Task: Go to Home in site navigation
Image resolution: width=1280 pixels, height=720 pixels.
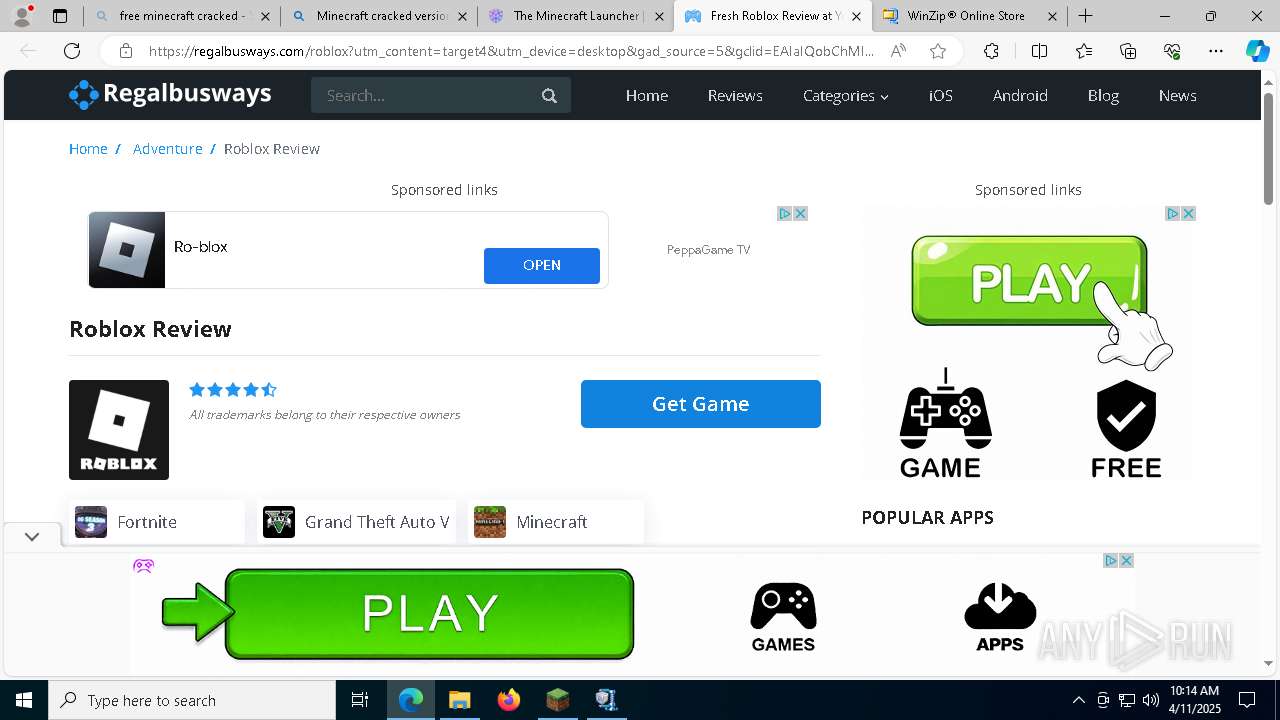Action: tap(647, 96)
